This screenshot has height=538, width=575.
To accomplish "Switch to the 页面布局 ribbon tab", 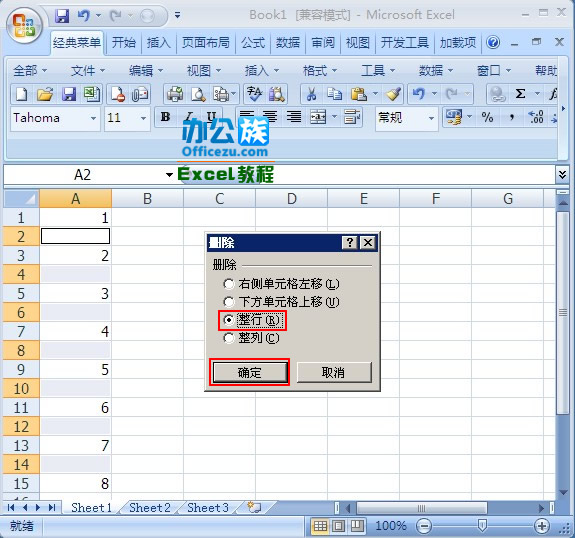I will [206, 43].
